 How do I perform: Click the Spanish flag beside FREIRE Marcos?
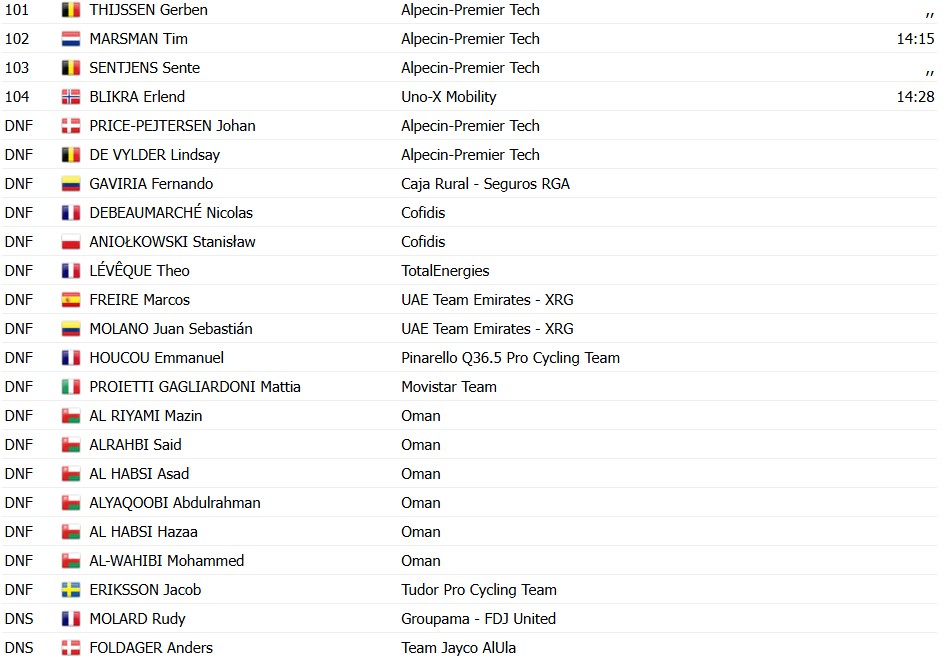point(71,300)
